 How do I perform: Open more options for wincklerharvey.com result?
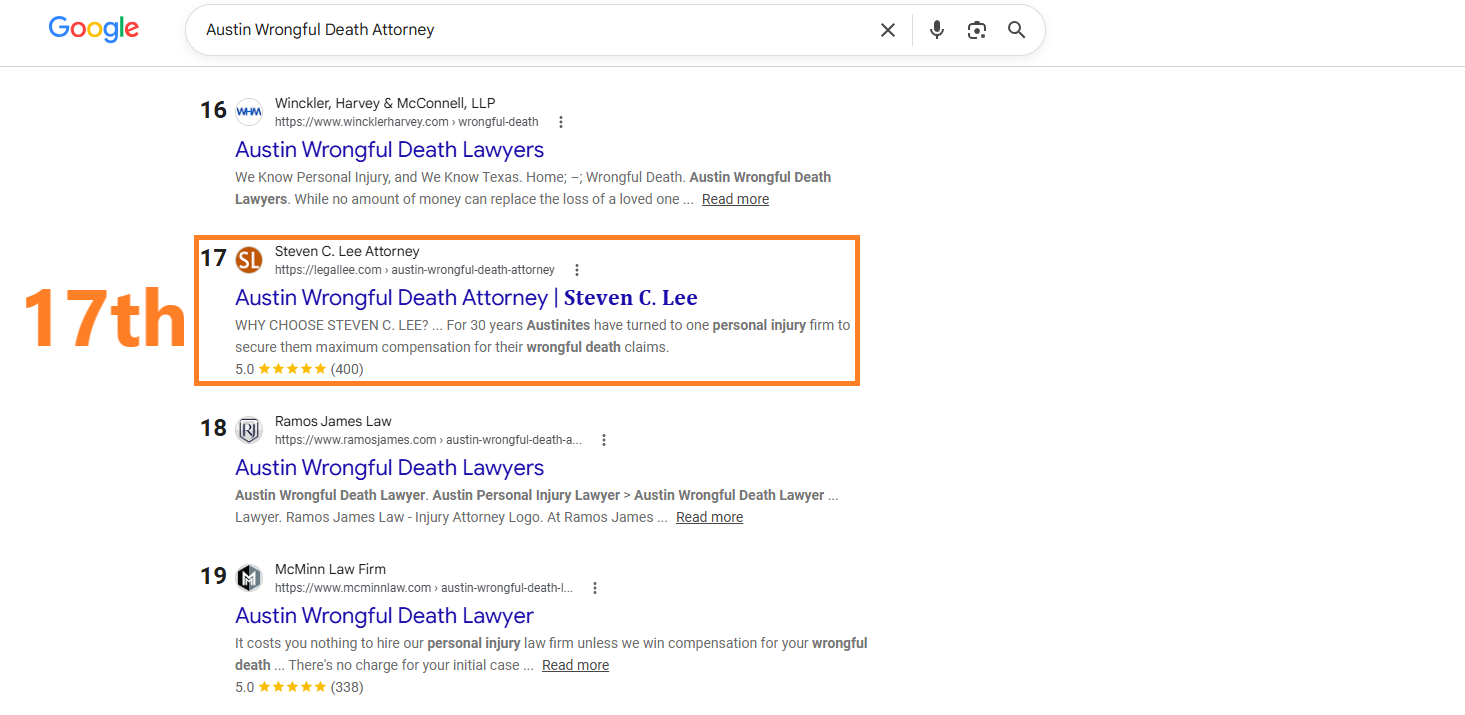[561, 122]
